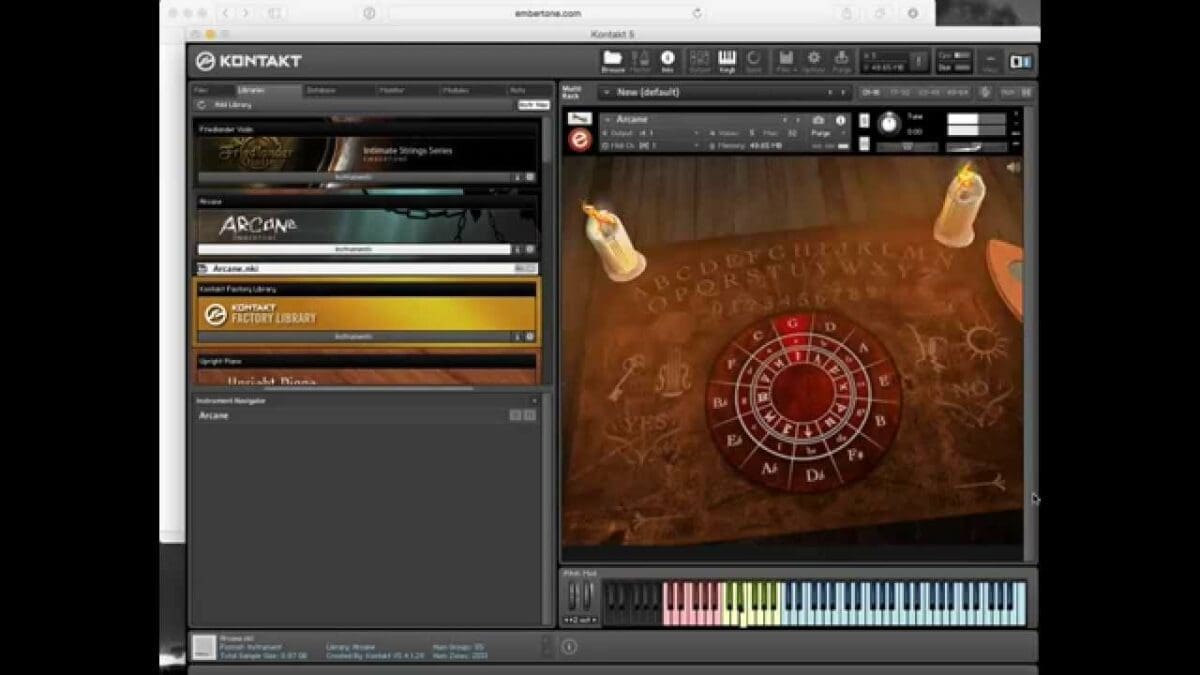Click the refresh libraries icon
Image resolution: width=1200 pixels, height=675 pixels.
pos(201,104)
